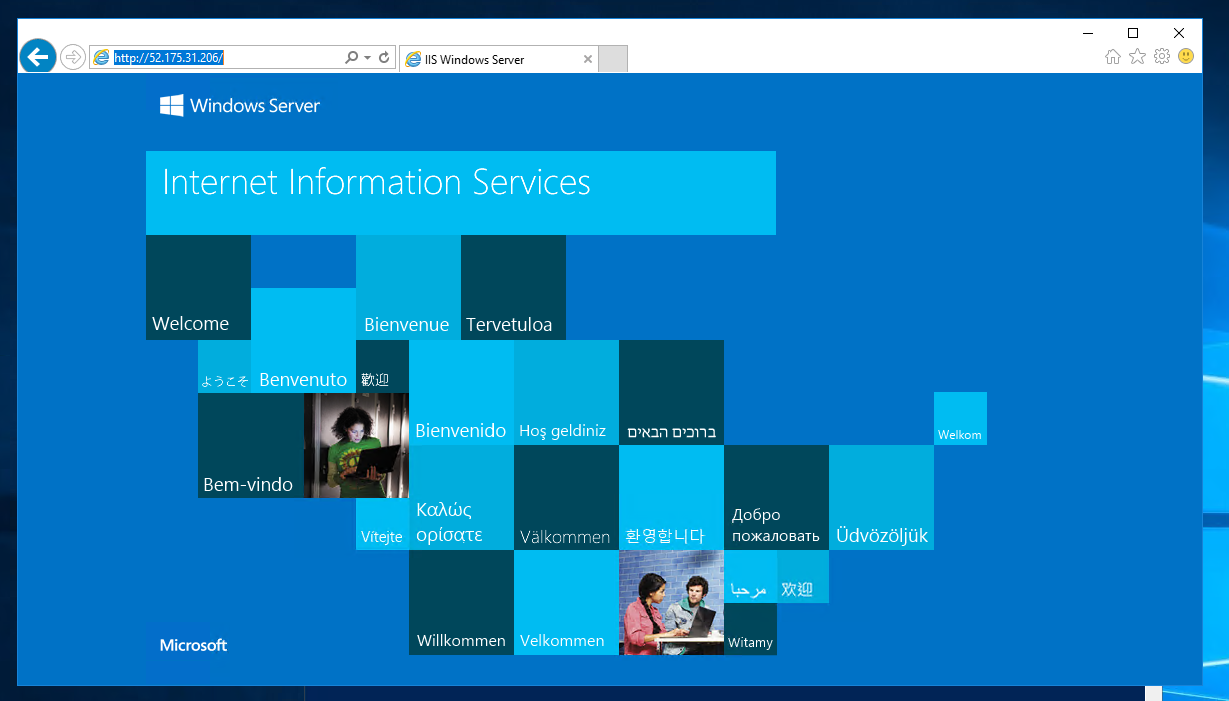Click the photo of woman with laptop
This screenshot has height=701, width=1229.
point(356,445)
